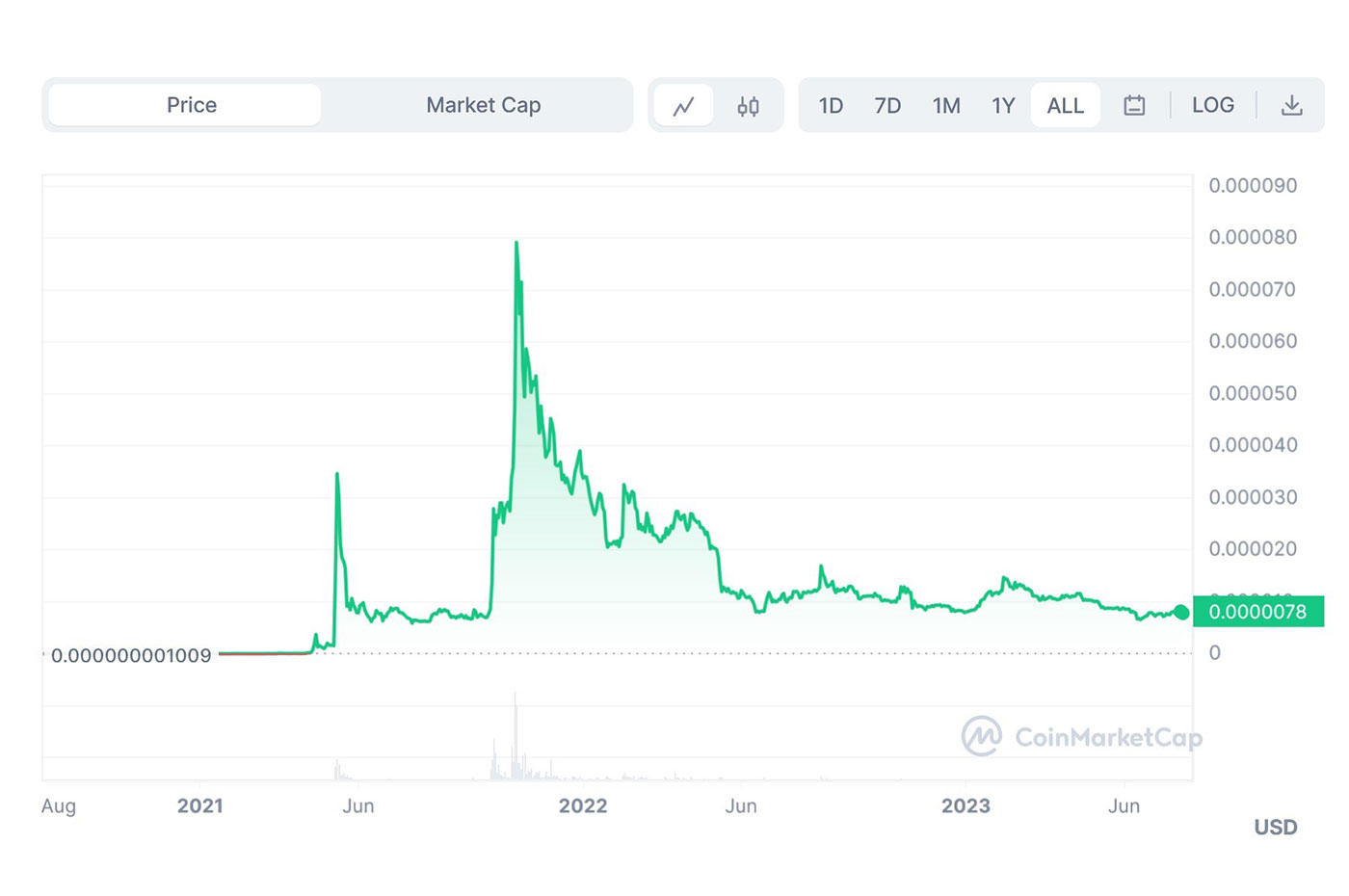This screenshot has height=896, width=1349.
Task: Download the chart data
Action: click(x=1291, y=106)
